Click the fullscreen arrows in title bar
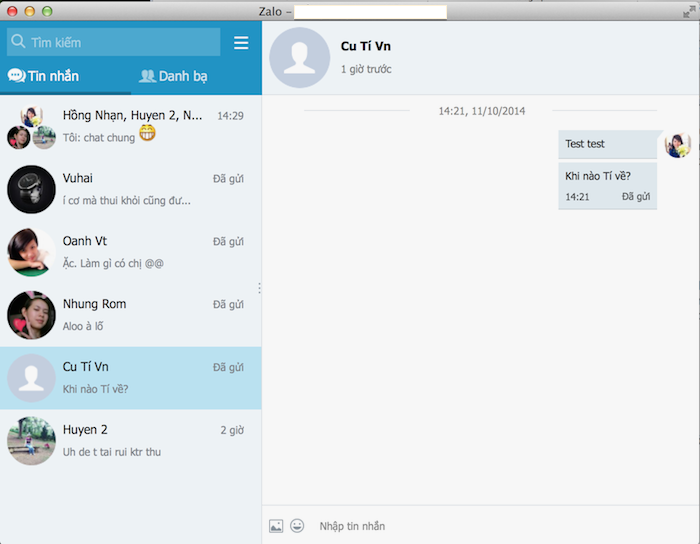The image size is (700, 544). tap(689, 11)
